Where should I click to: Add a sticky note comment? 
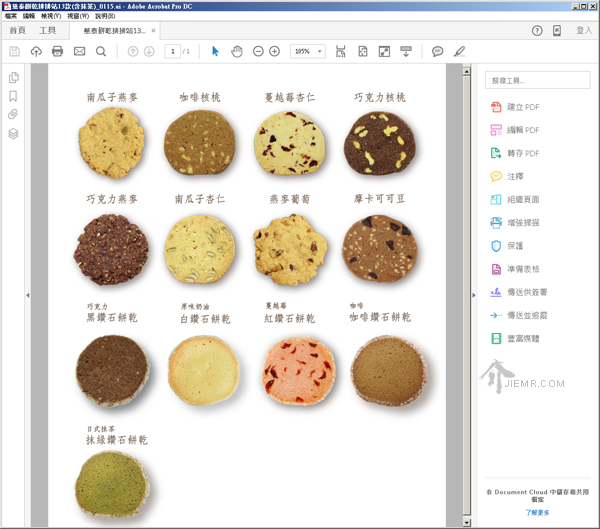click(x=437, y=51)
